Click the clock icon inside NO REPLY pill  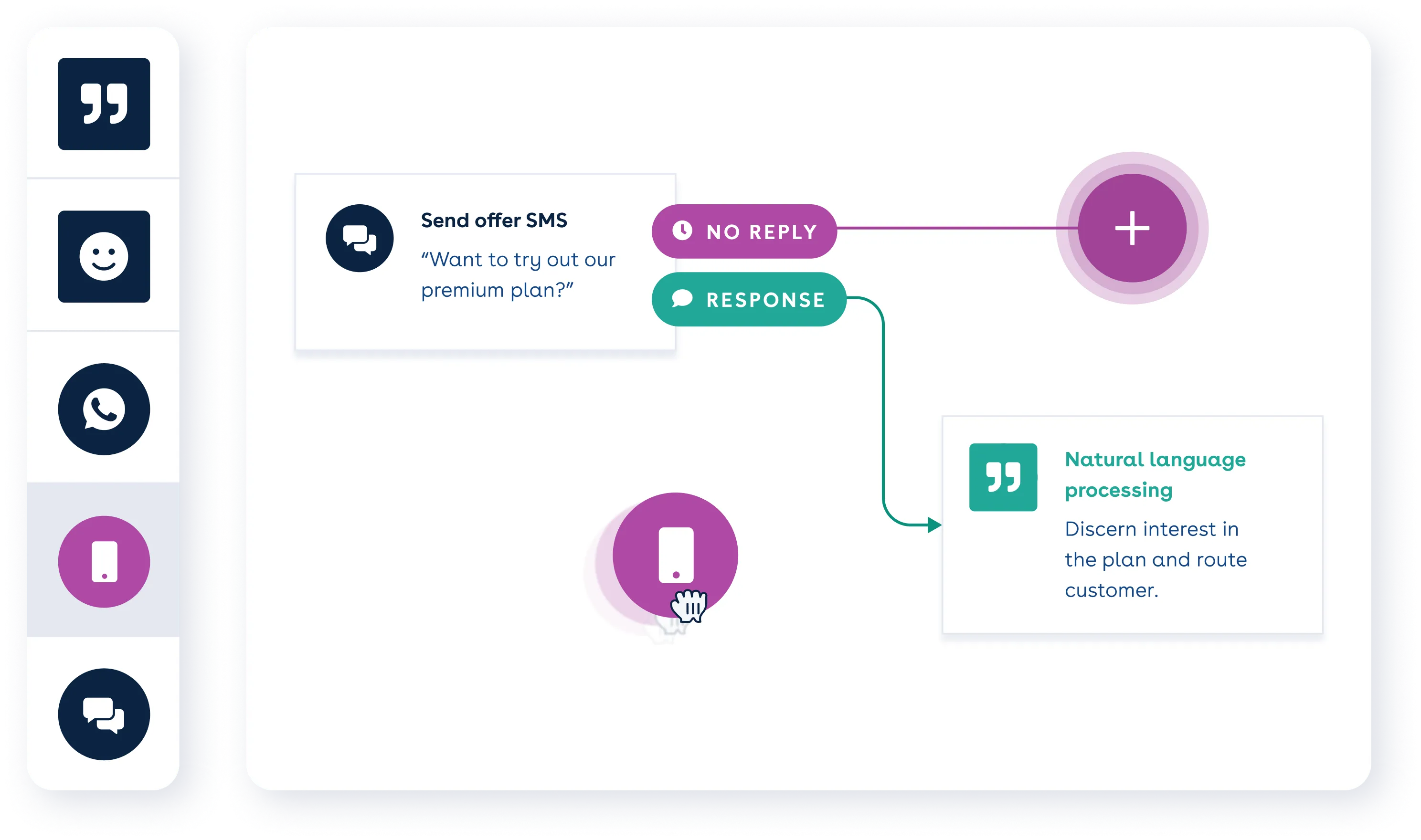click(683, 231)
